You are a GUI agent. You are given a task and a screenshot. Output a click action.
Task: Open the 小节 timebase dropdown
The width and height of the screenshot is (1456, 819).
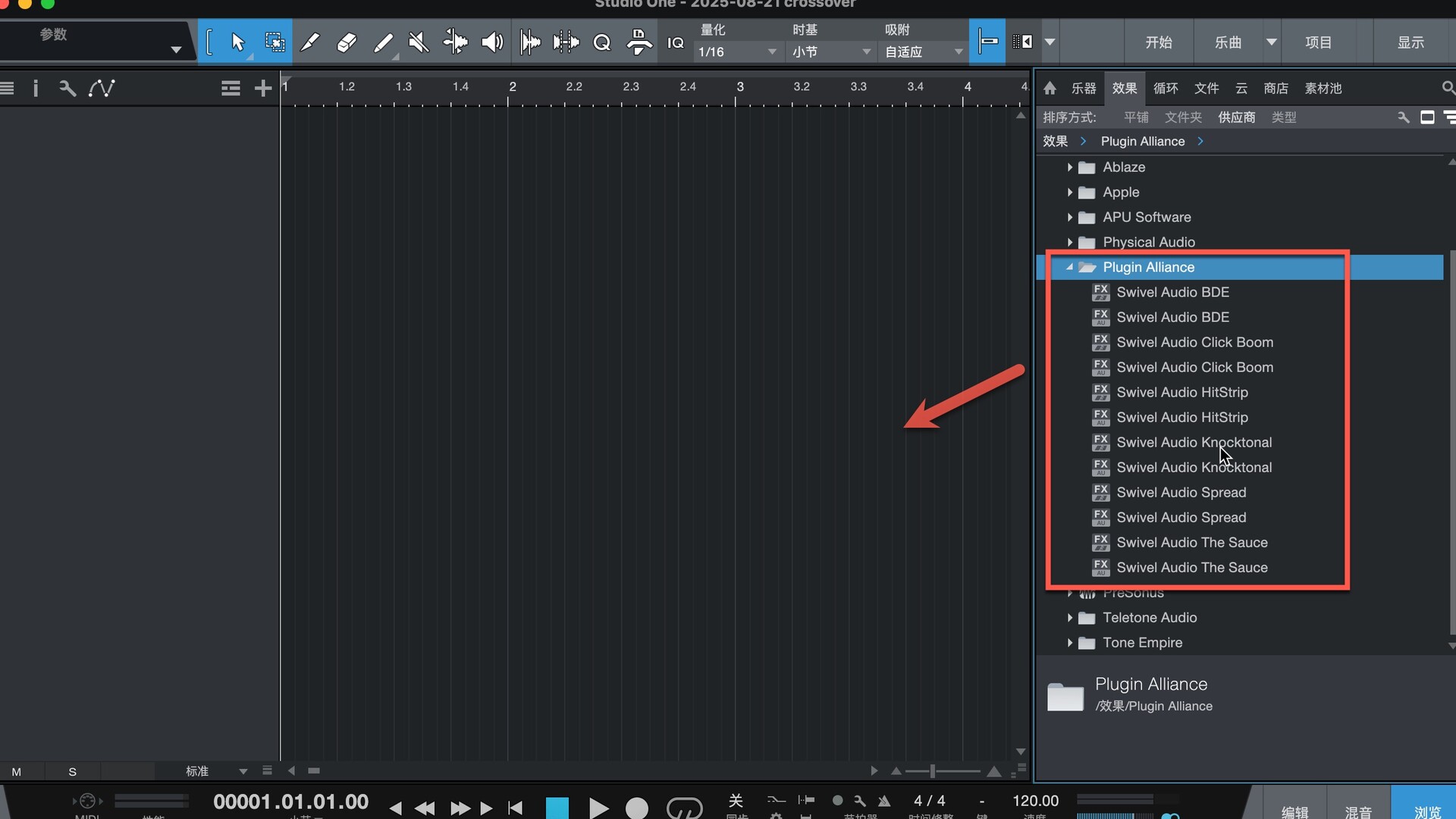830,52
